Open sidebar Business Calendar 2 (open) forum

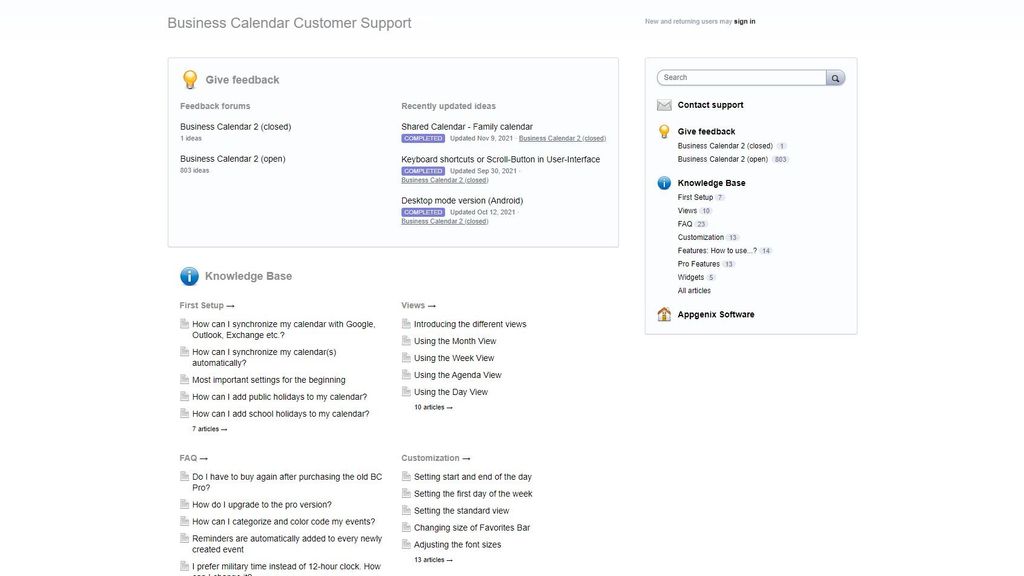(x=722, y=159)
